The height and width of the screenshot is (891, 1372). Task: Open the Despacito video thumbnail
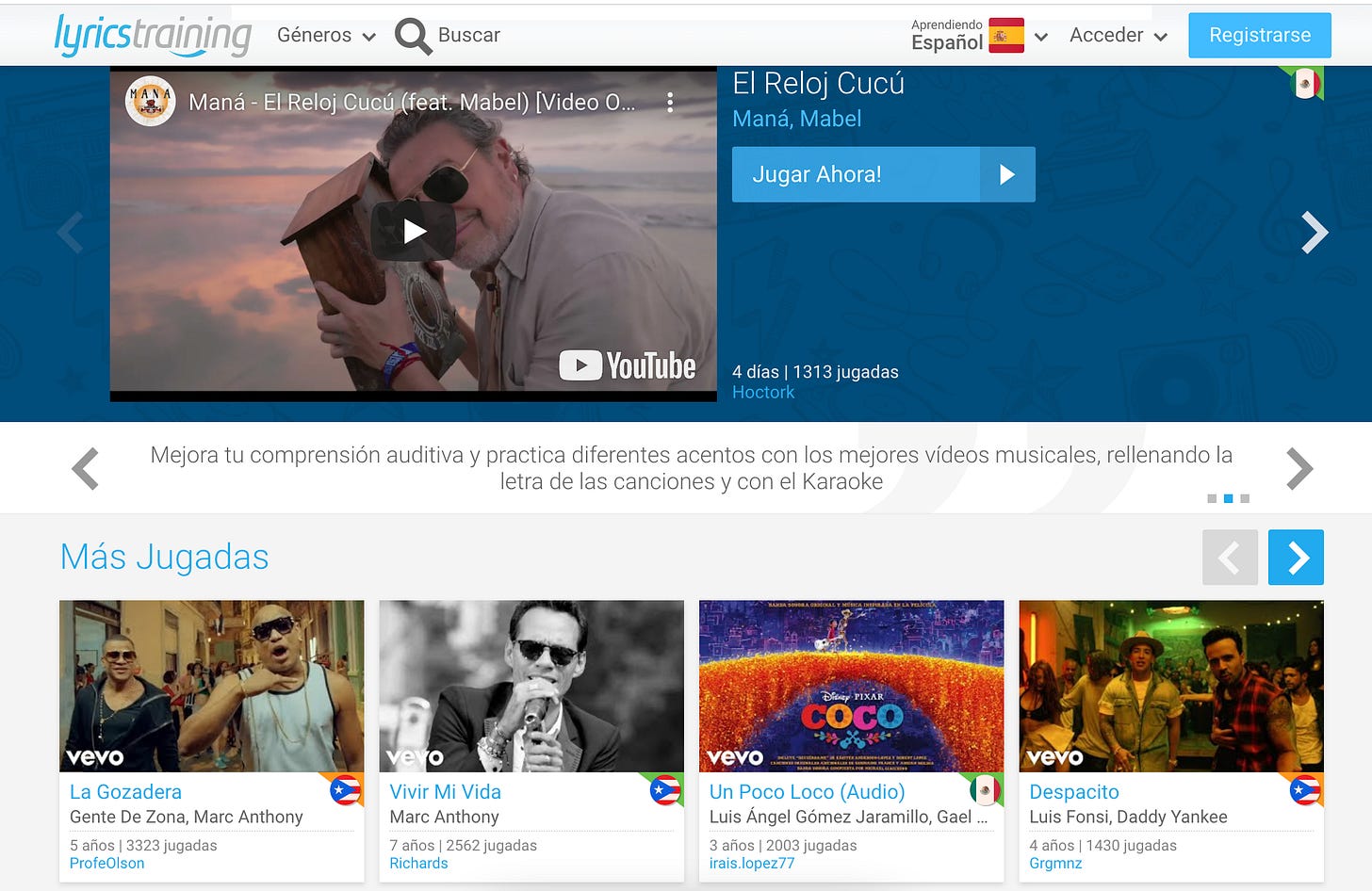(1171, 686)
